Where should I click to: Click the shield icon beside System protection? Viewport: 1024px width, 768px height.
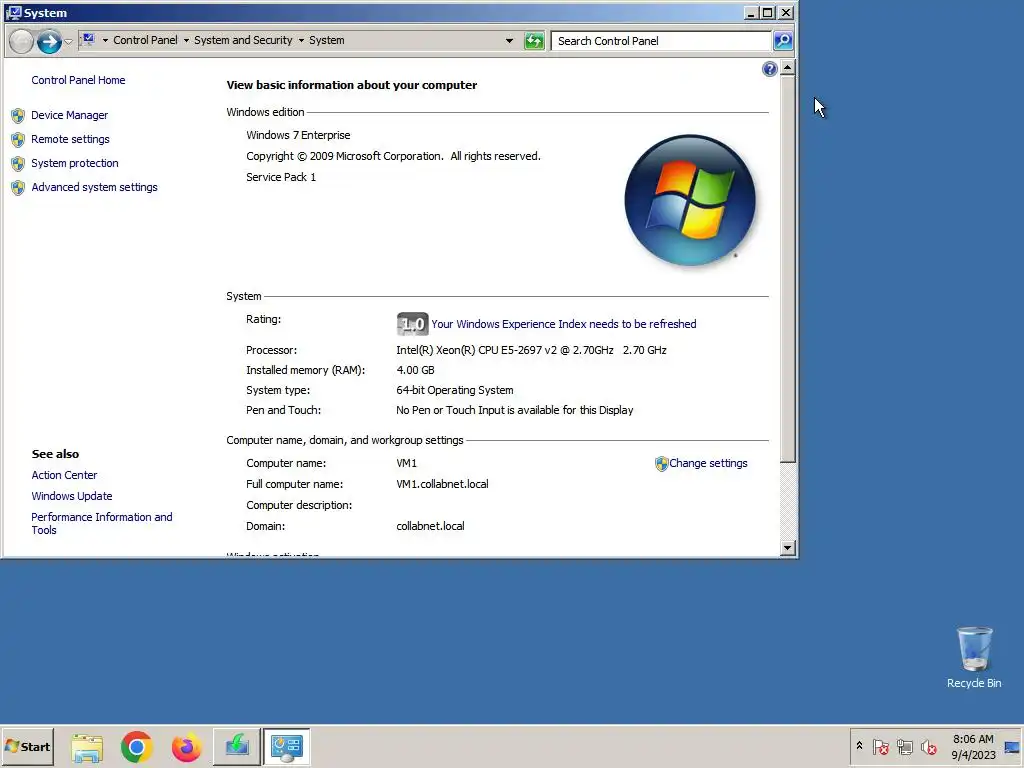(18, 164)
